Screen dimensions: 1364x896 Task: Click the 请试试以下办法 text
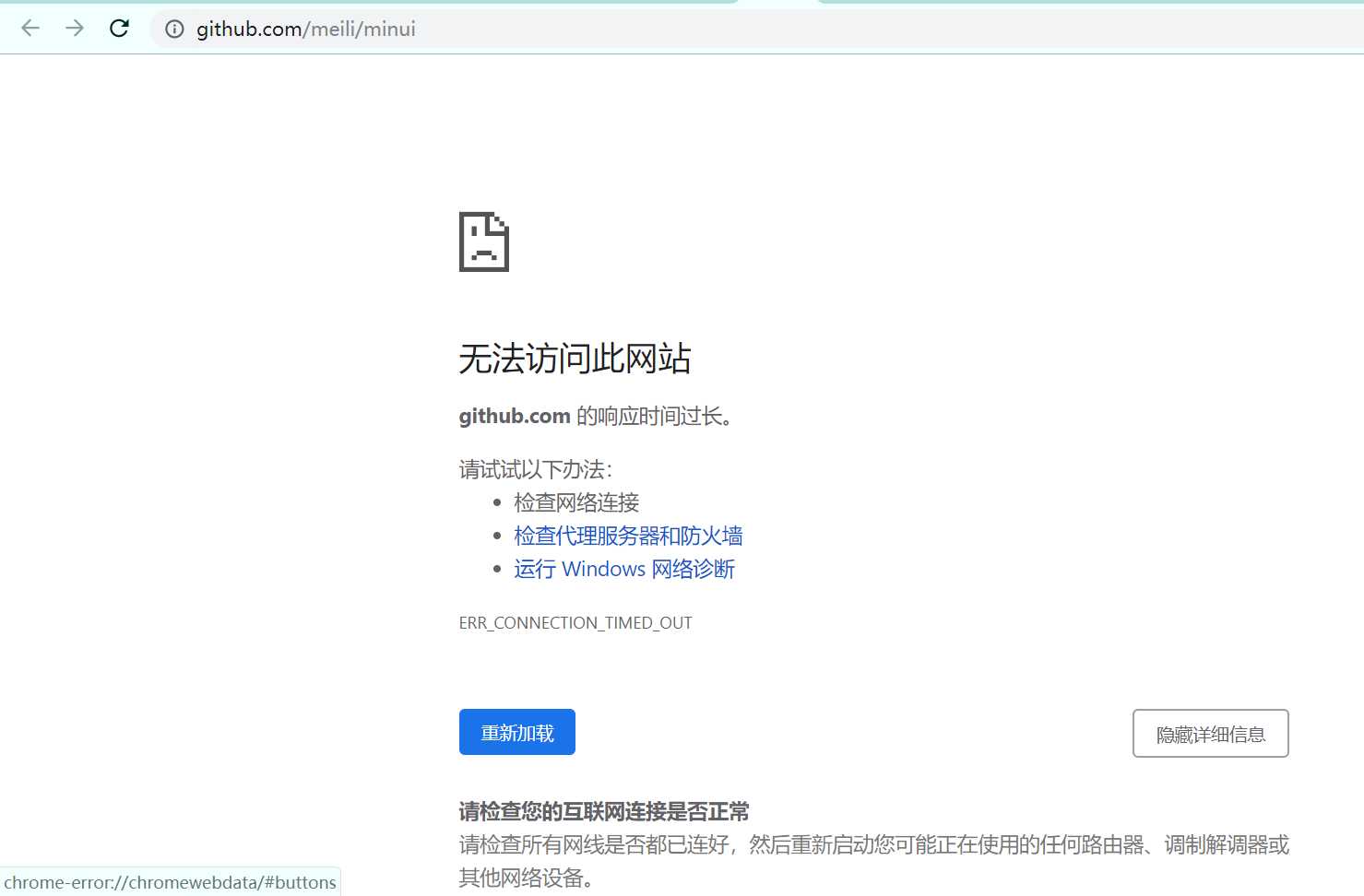[536, 469]
